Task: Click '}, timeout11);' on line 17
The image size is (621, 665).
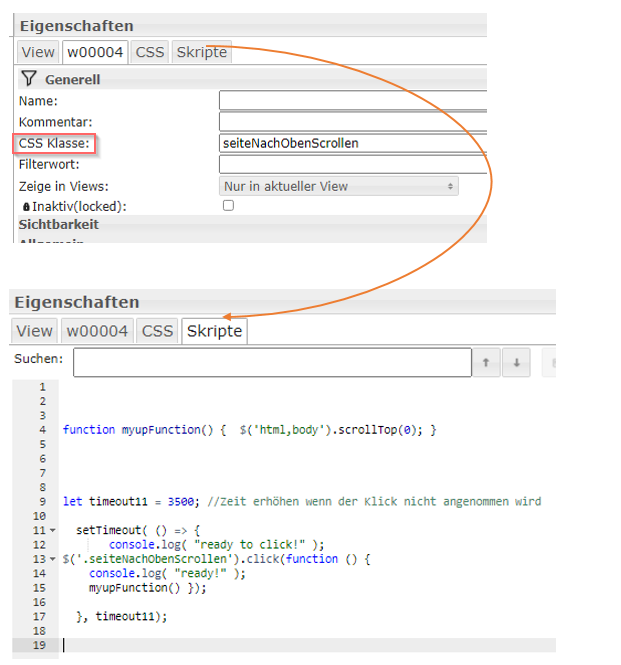Action: pos(122,616)
